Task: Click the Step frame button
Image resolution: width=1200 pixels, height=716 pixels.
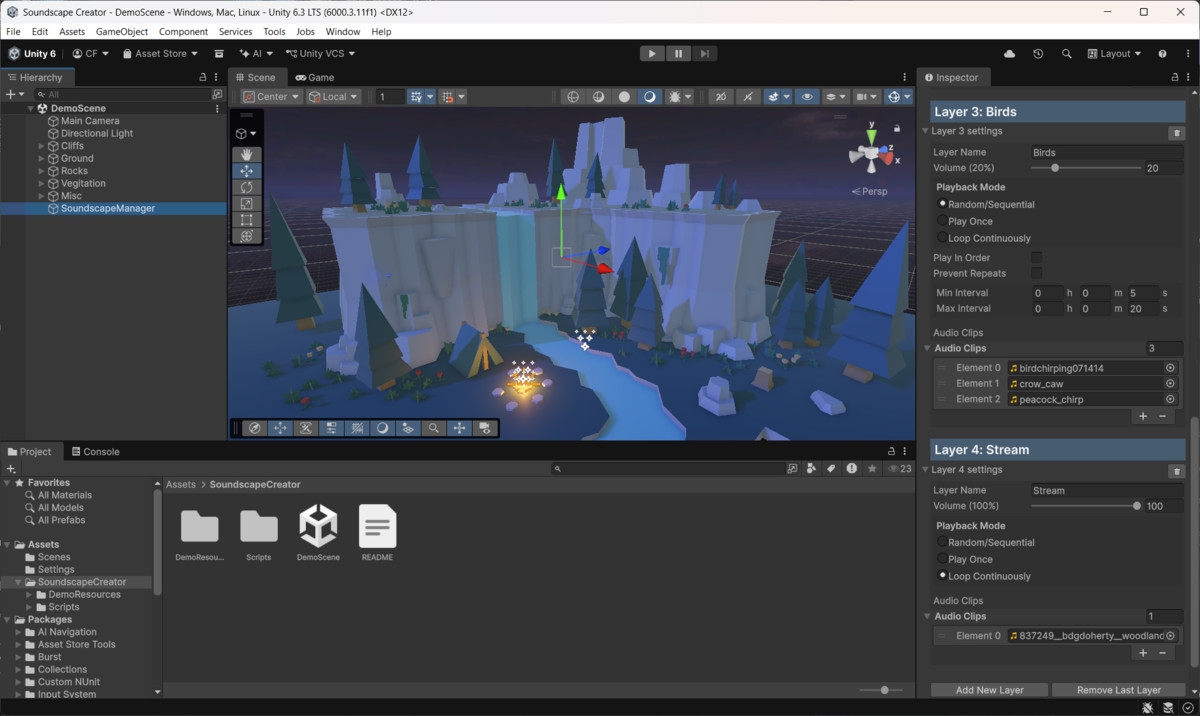Action: pos(704,54)
